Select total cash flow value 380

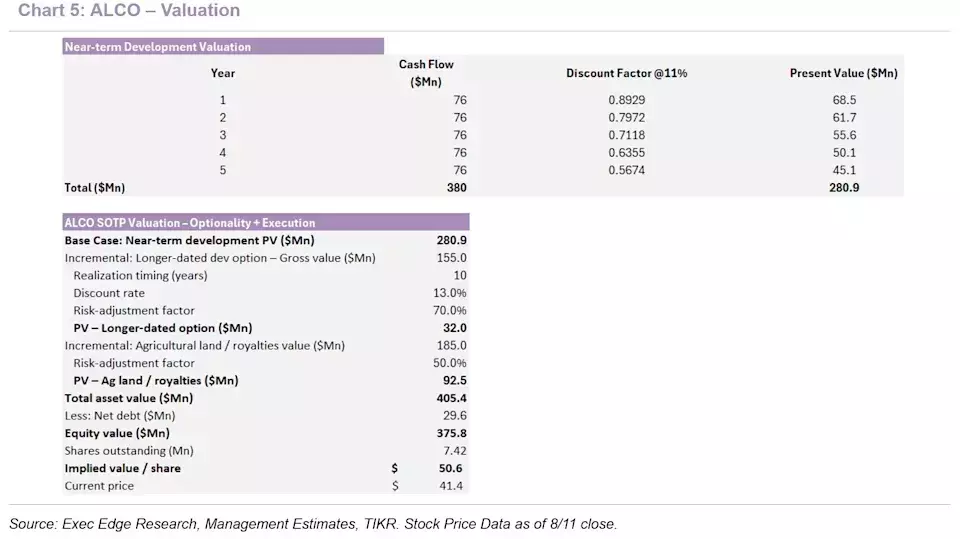pyautogui.click(x=456, y=188)
